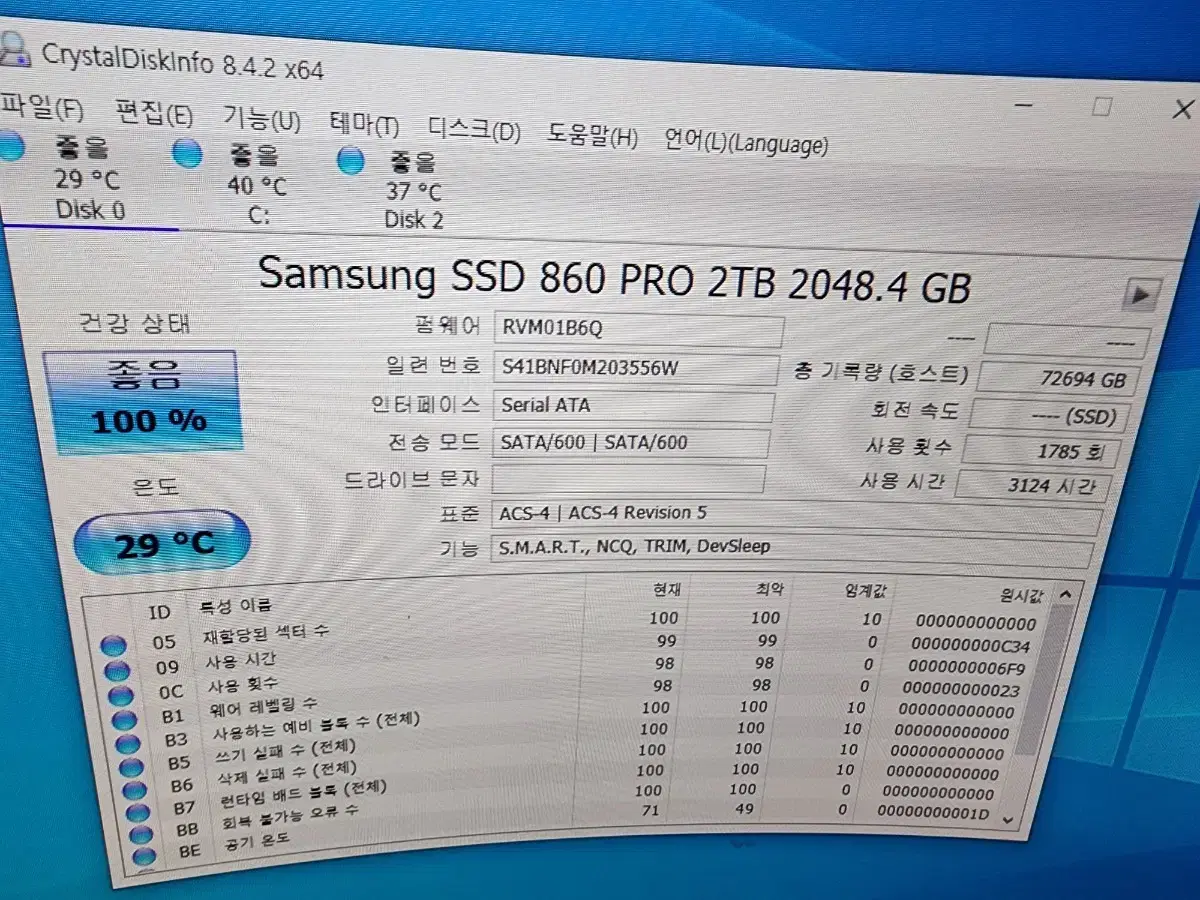Image resolution: width=1200 pixels, height=900 pixels.
Task: Click the features field with S.M.A.R.T., NCQ
Action: (x=792, y=550)
